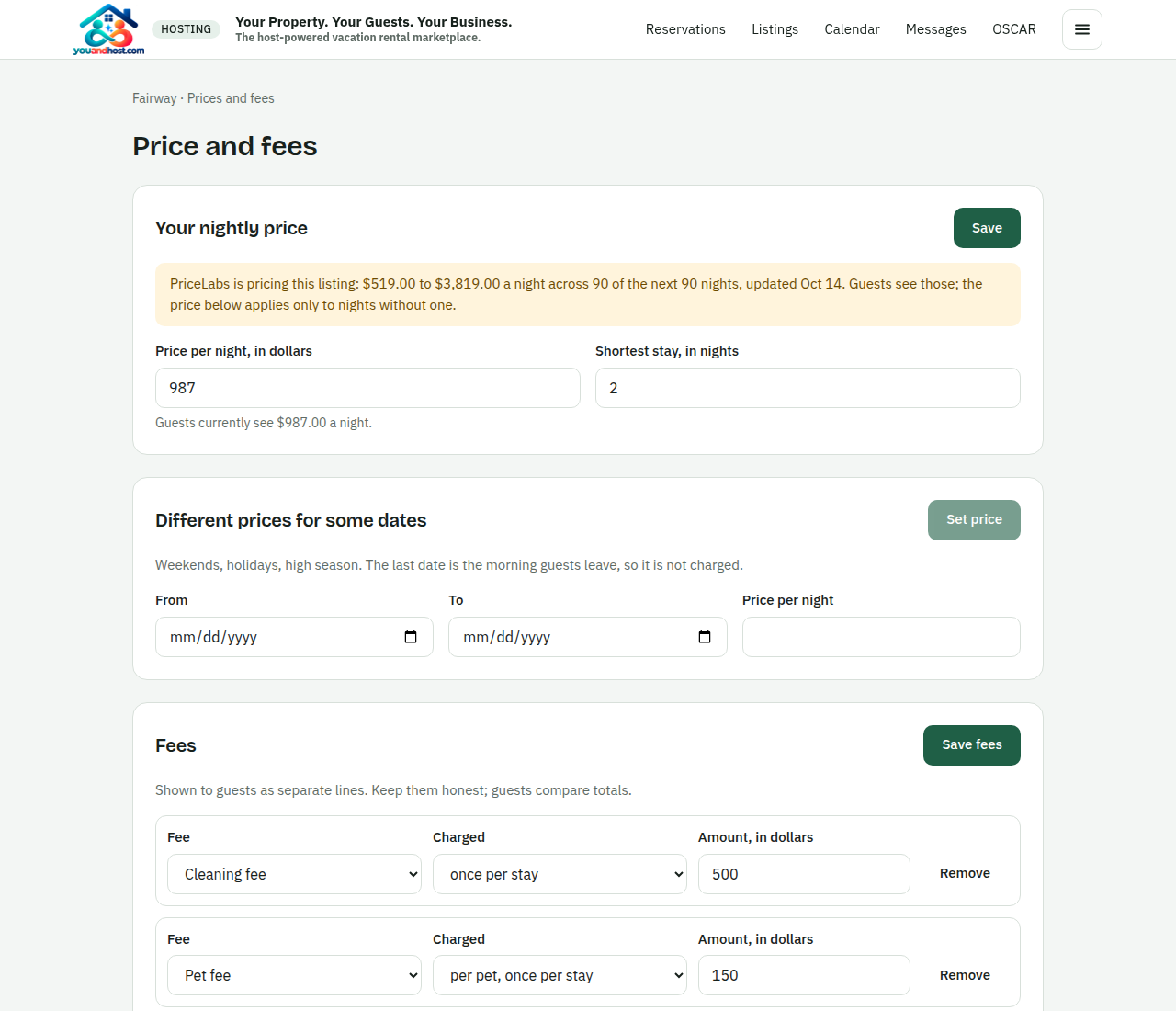Screen dimensions: 1176x1011
Task: Click the 'Different prices for some dates' heading
Action: tap(290, 520)
